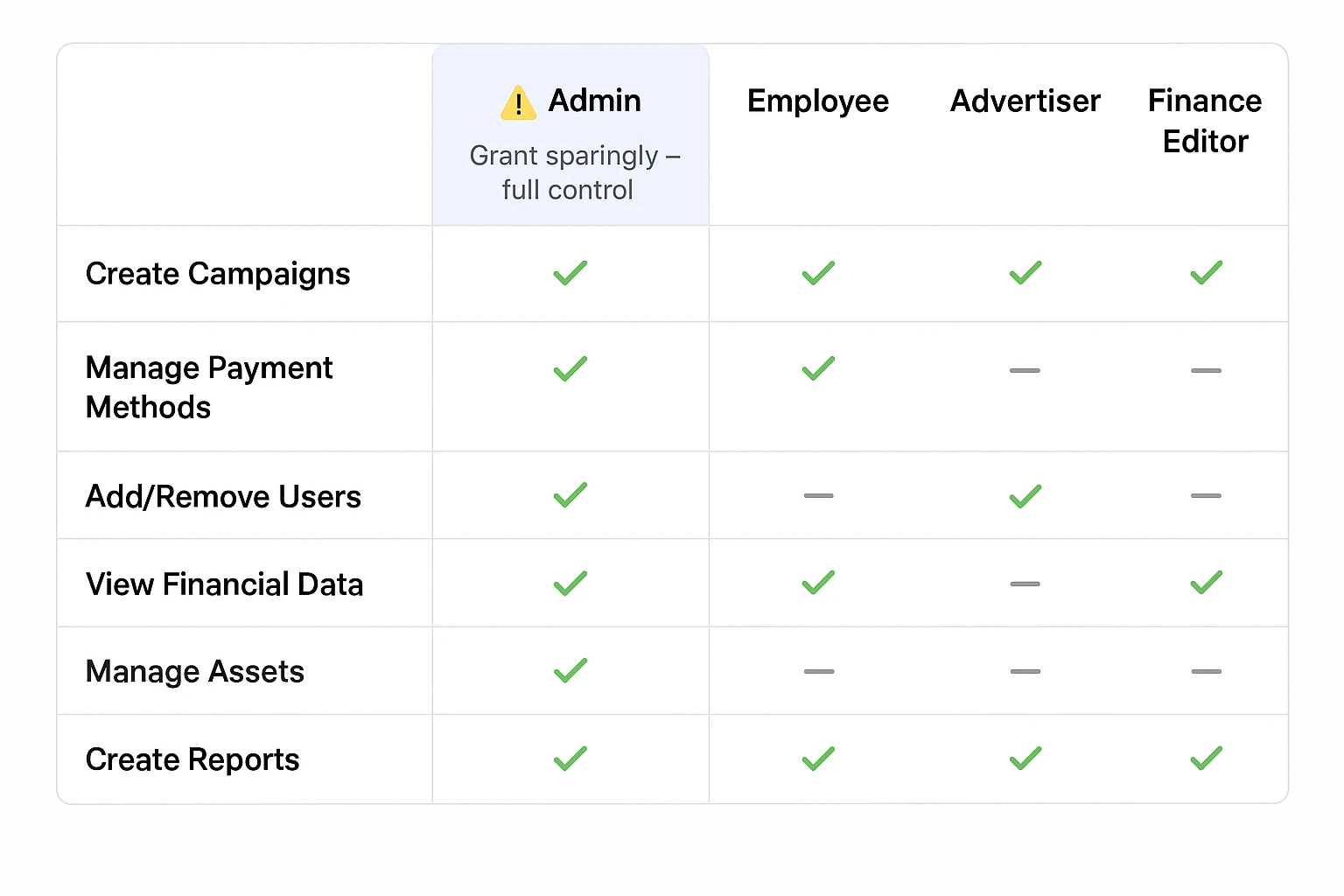Click Finance Editor's View Financial Data checkmark
The height and width of the screenshot is (896, 1344).
1206,583
